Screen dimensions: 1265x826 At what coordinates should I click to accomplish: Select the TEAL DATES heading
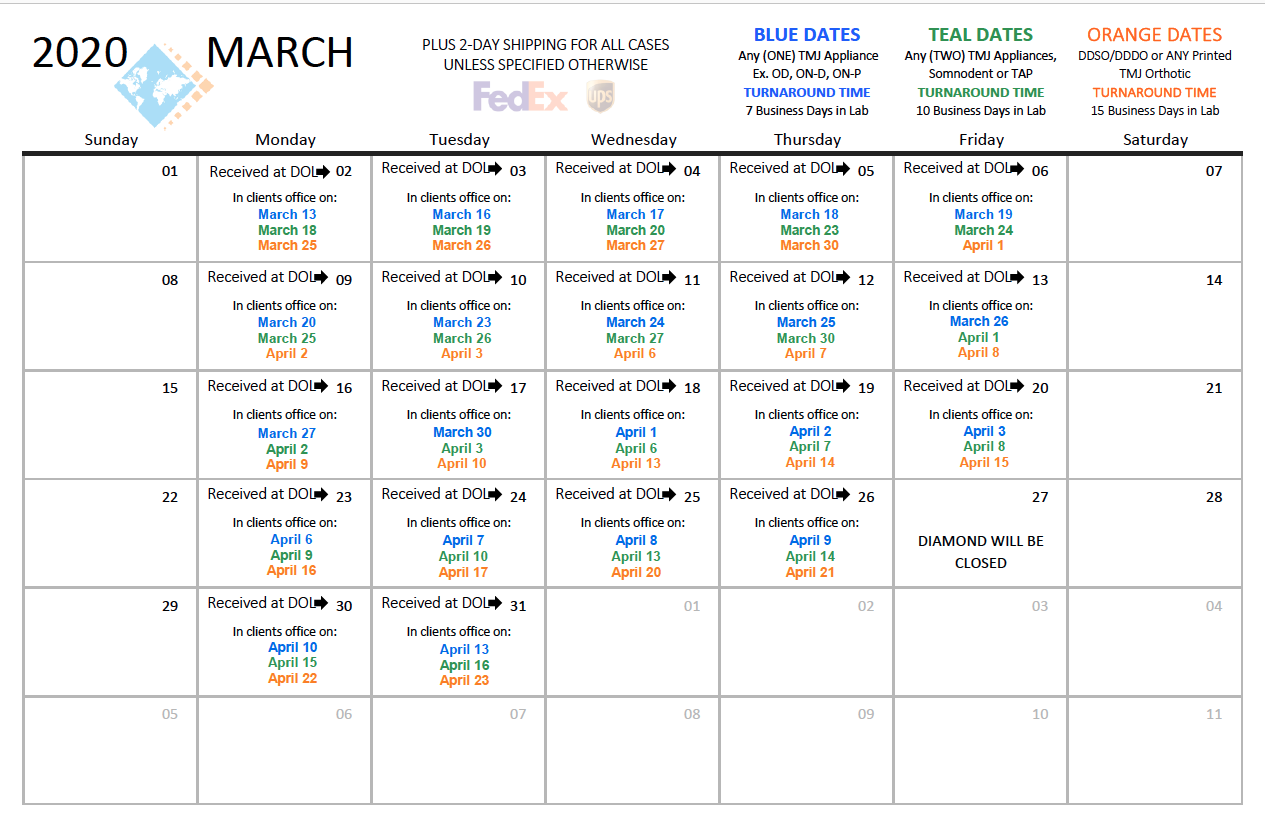[x=981, y=35]
